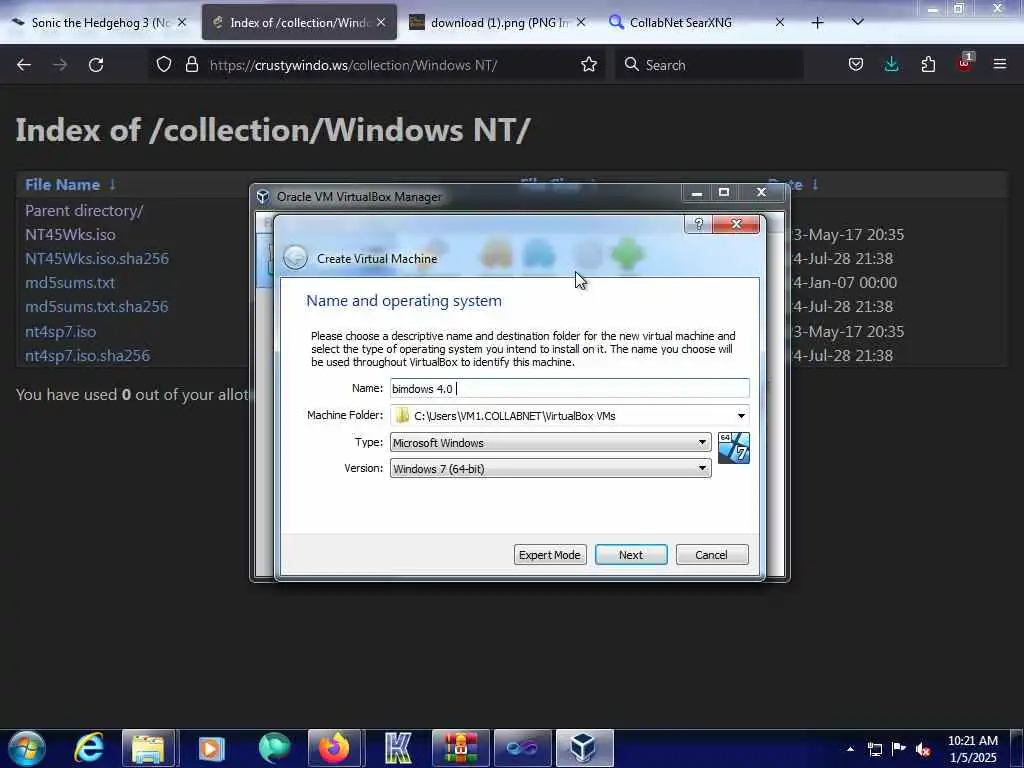The image size is (1024, 768).
Task: Launch Internet Explorer from taskbar
Action: click(x=89, y=748)
